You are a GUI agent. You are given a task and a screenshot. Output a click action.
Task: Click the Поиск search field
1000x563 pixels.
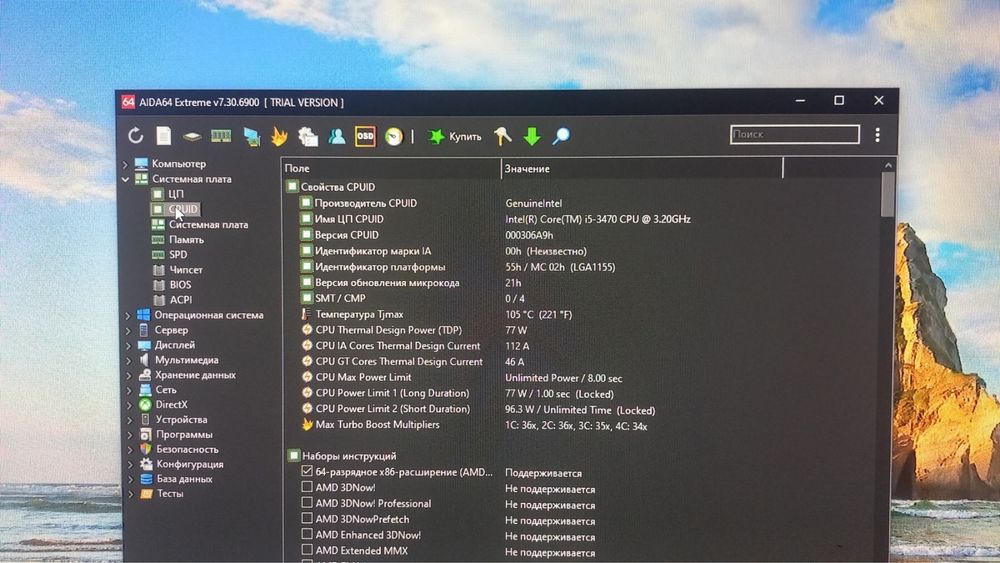pyautogui.click(x=795, y=135)
